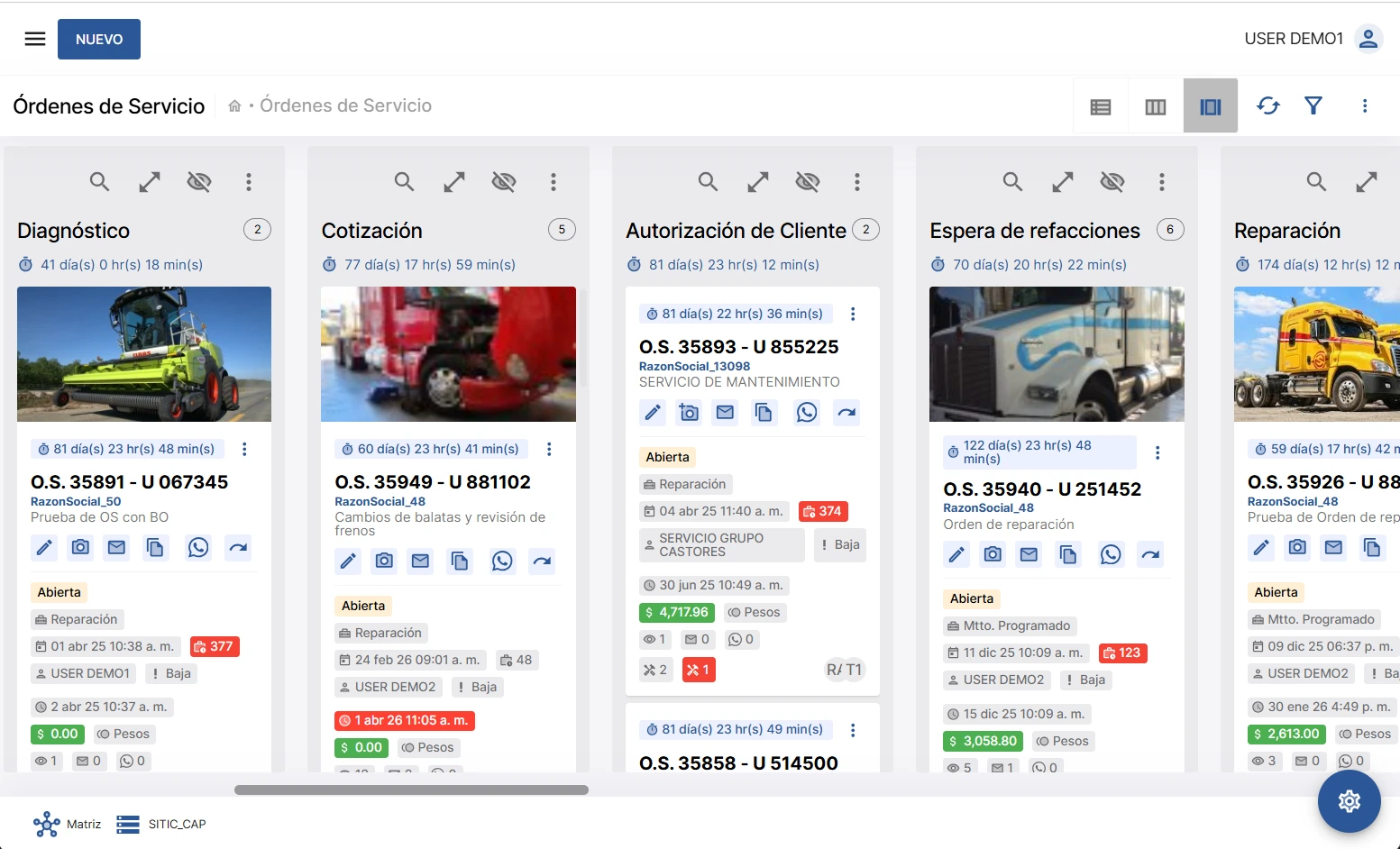
Task: Search within Autorización de Cliente column
Action: (708, 182)
